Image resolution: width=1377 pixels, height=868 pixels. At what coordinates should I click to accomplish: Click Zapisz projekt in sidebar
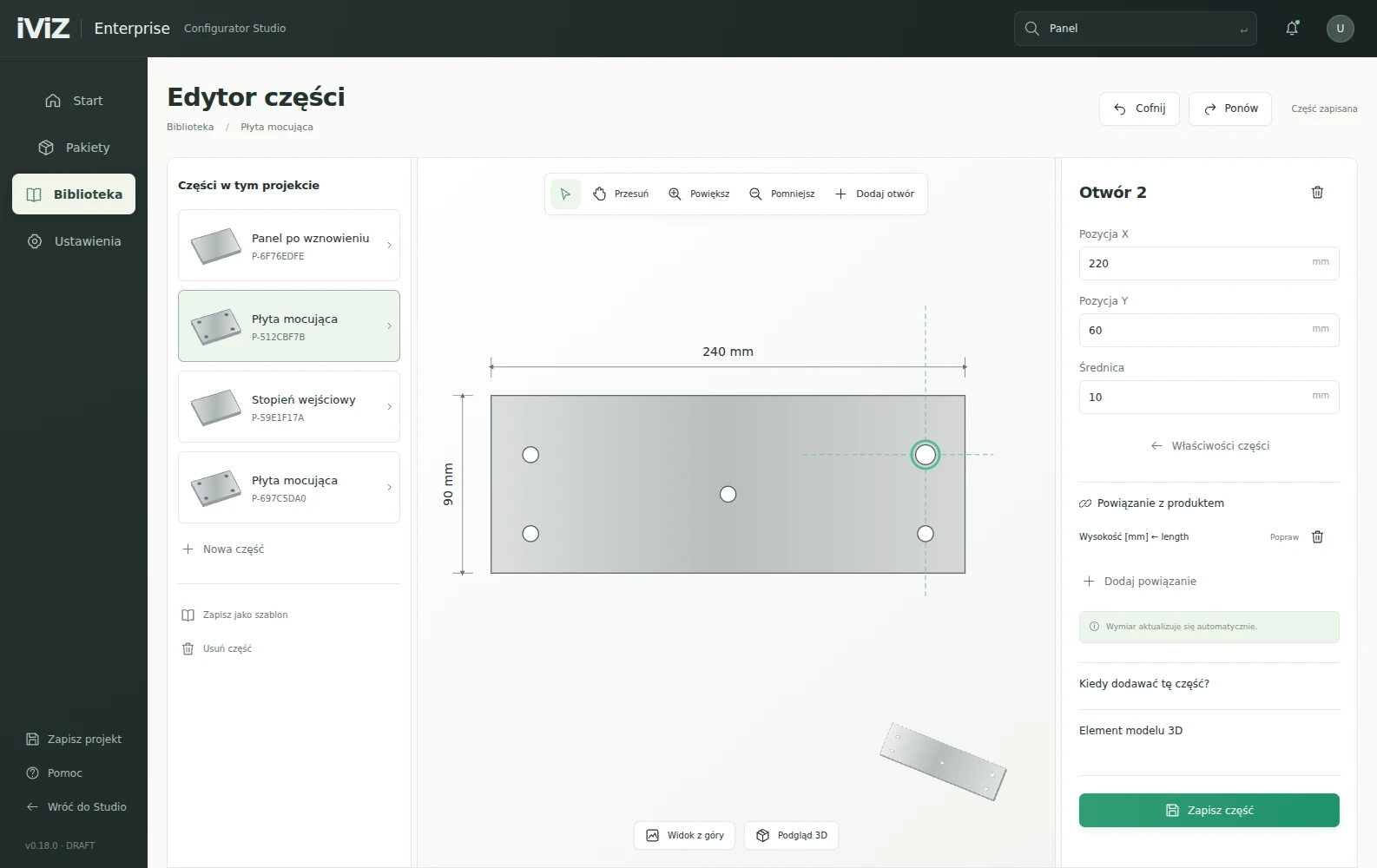click(74, 740)
